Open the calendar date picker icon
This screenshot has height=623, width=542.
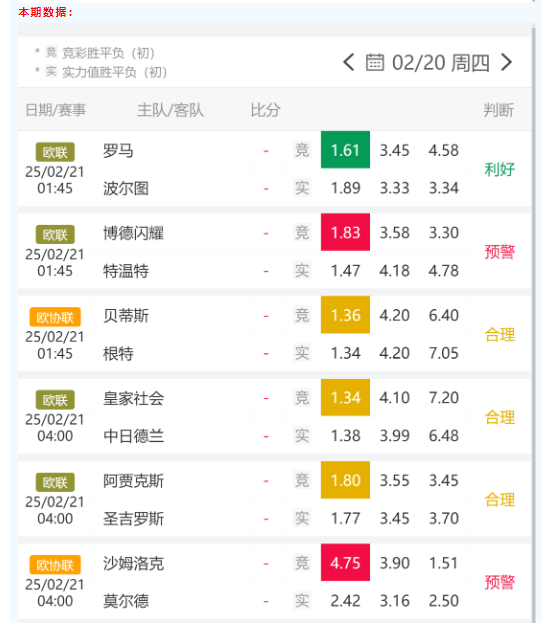tap(375, 62)
